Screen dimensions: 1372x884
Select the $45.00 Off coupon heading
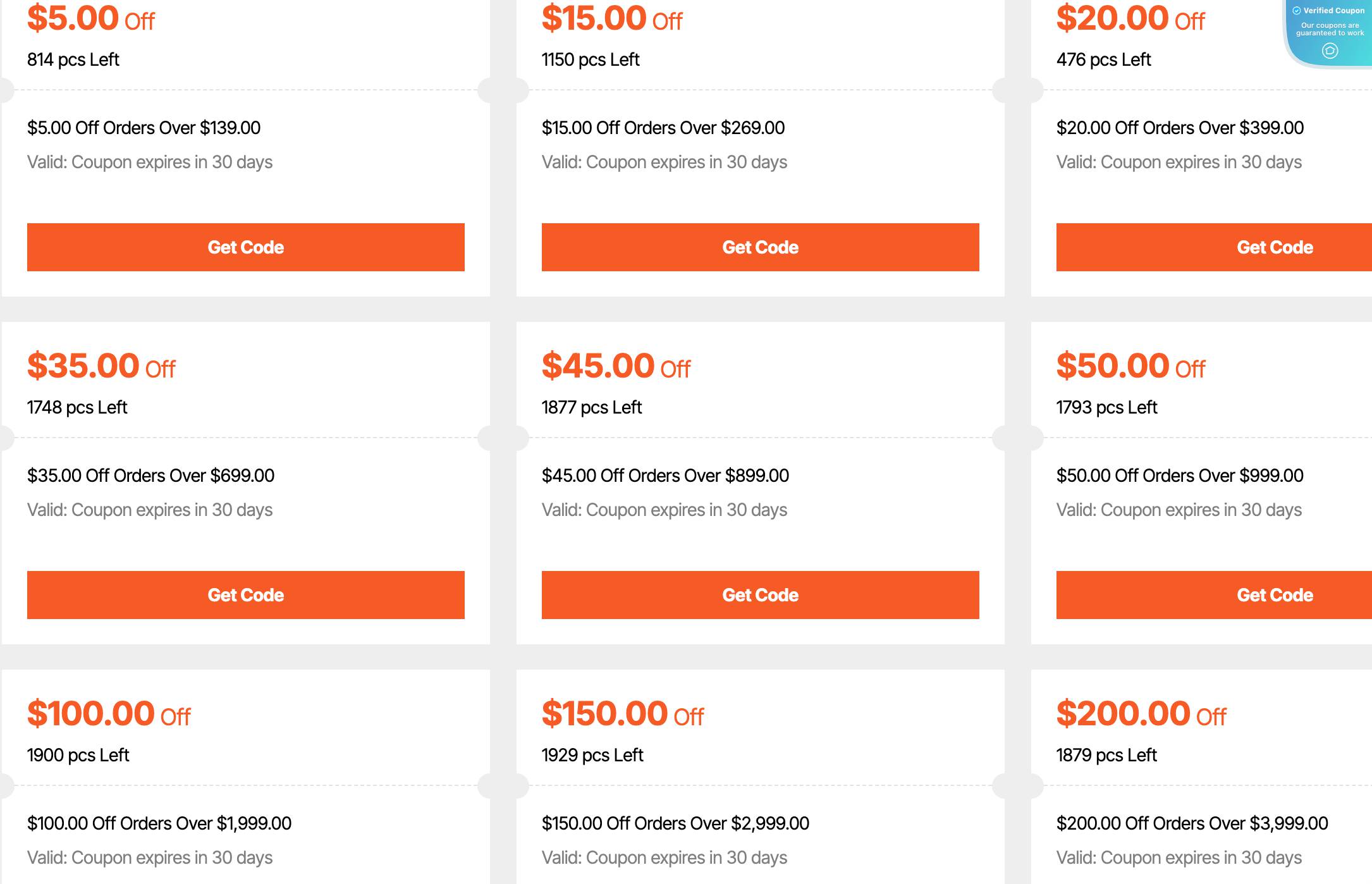(615, 365)
